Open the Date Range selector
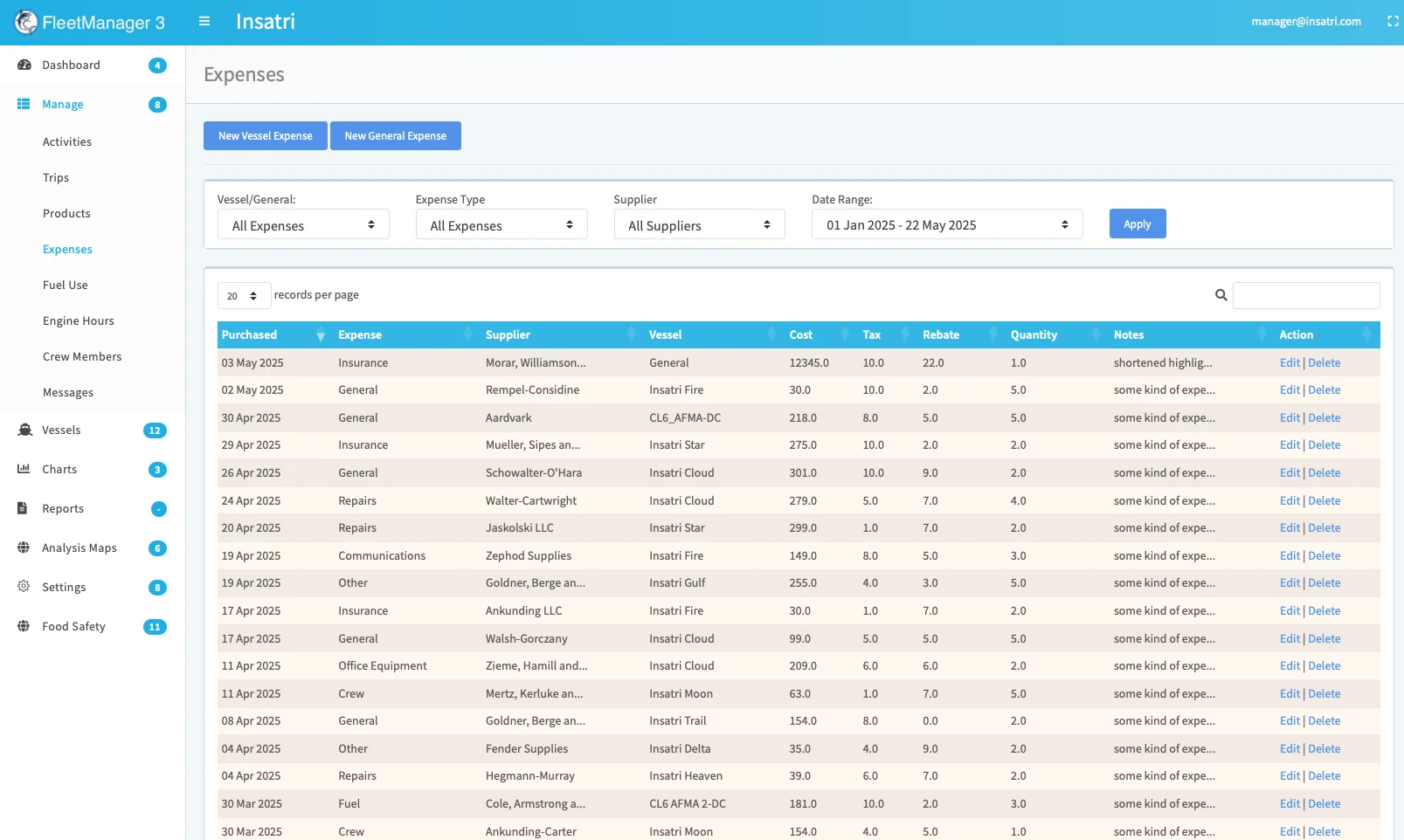Image resolution: width=1404 pixels, height=840 pixels. (946, 225)
